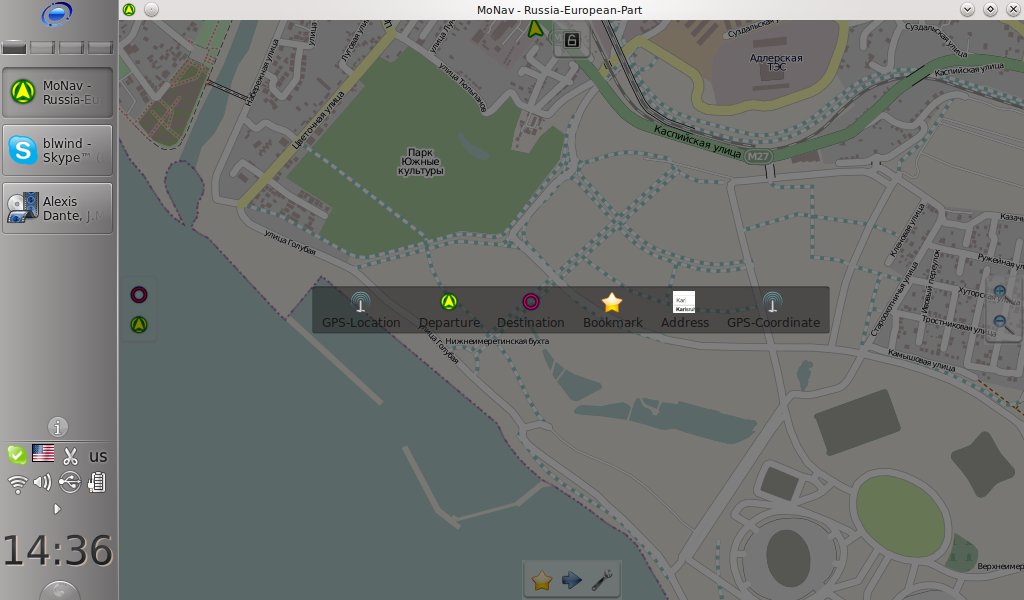This screenshot has height=600, width=1024.
Task: Open the volume speaker tray control
Action: 42,484
